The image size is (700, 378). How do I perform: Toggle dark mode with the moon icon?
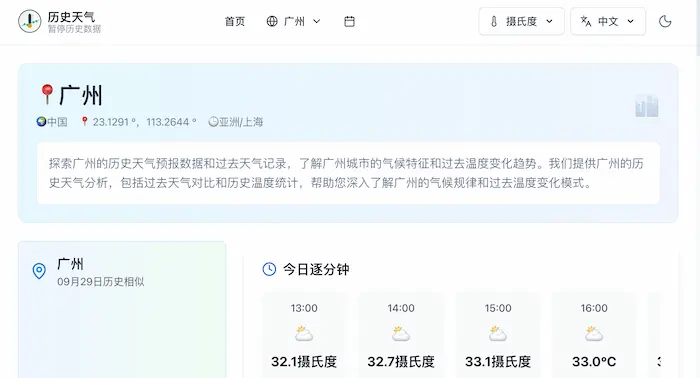click(665, 21)
